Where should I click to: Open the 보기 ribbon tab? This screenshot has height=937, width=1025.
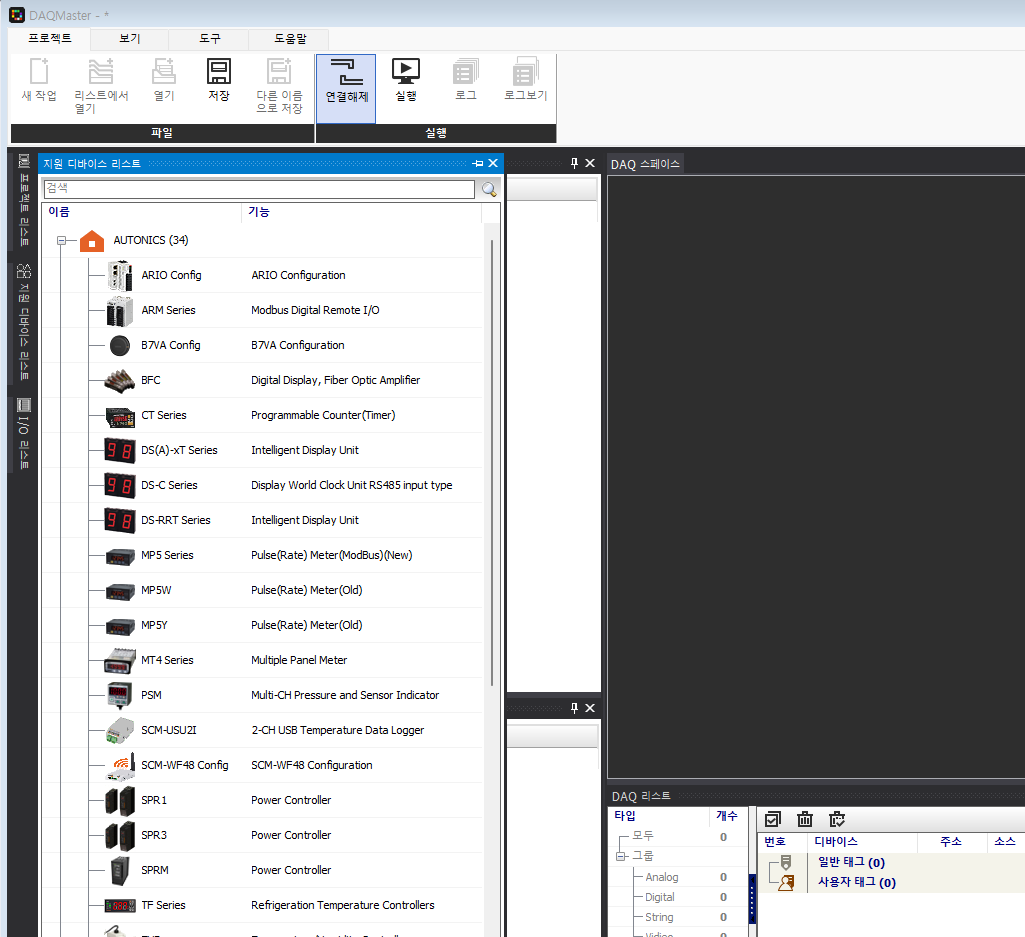(129, 39)
